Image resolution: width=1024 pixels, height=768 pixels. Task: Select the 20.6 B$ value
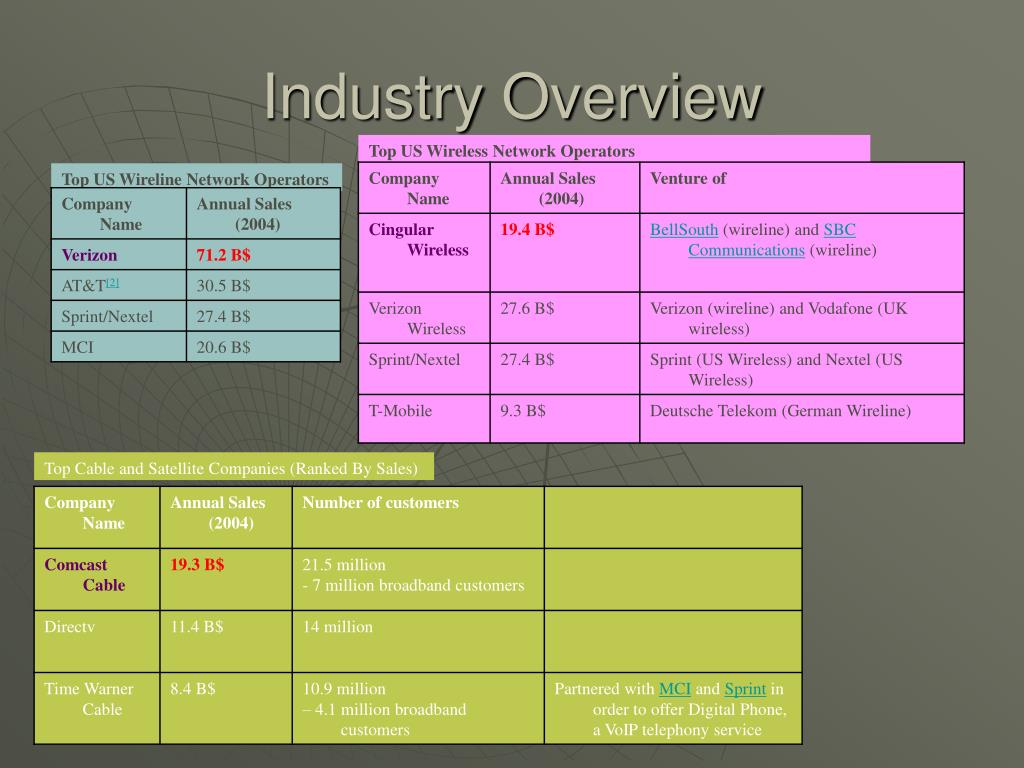(223, 347)
